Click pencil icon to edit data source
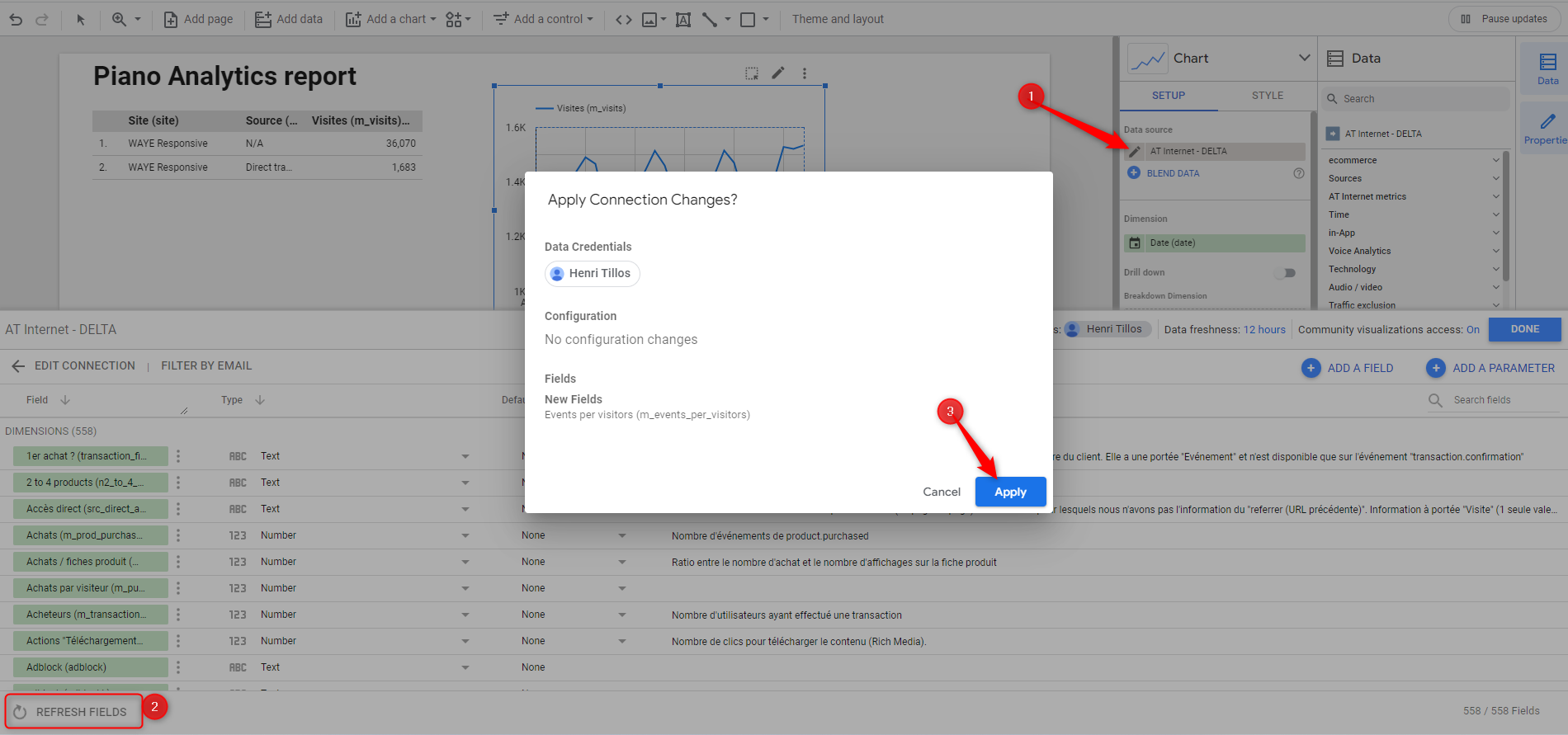This screenshot has width=1568, height=735. click(1135, 152)
